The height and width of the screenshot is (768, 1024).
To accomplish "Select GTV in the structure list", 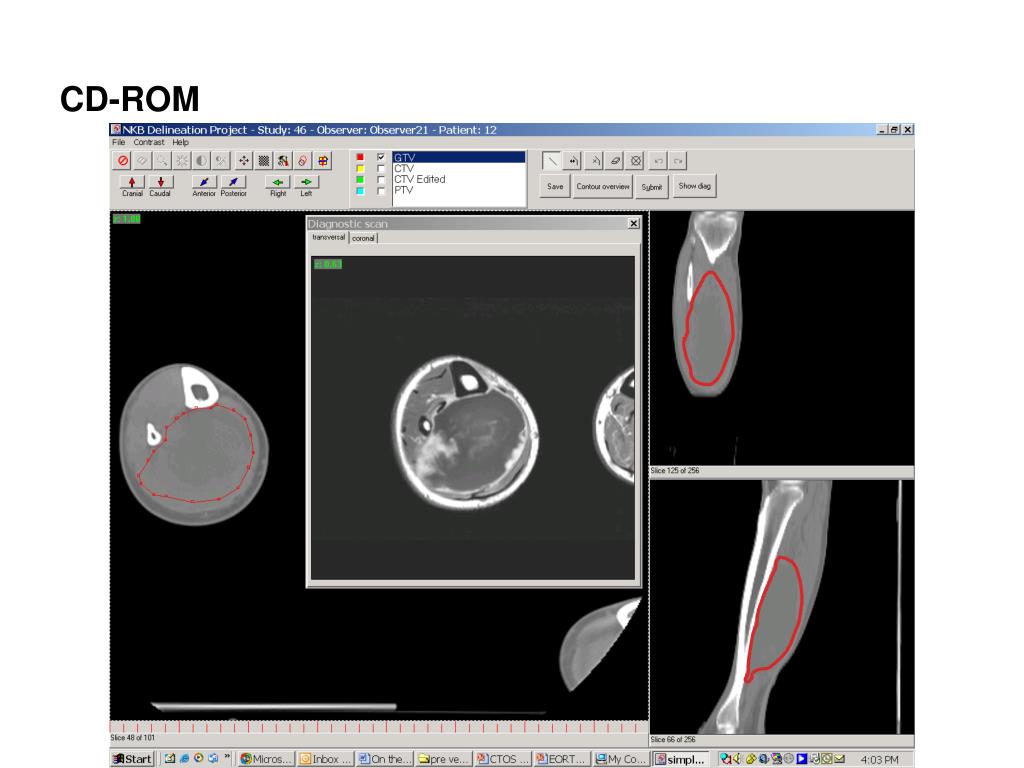I will pos(459,157).
